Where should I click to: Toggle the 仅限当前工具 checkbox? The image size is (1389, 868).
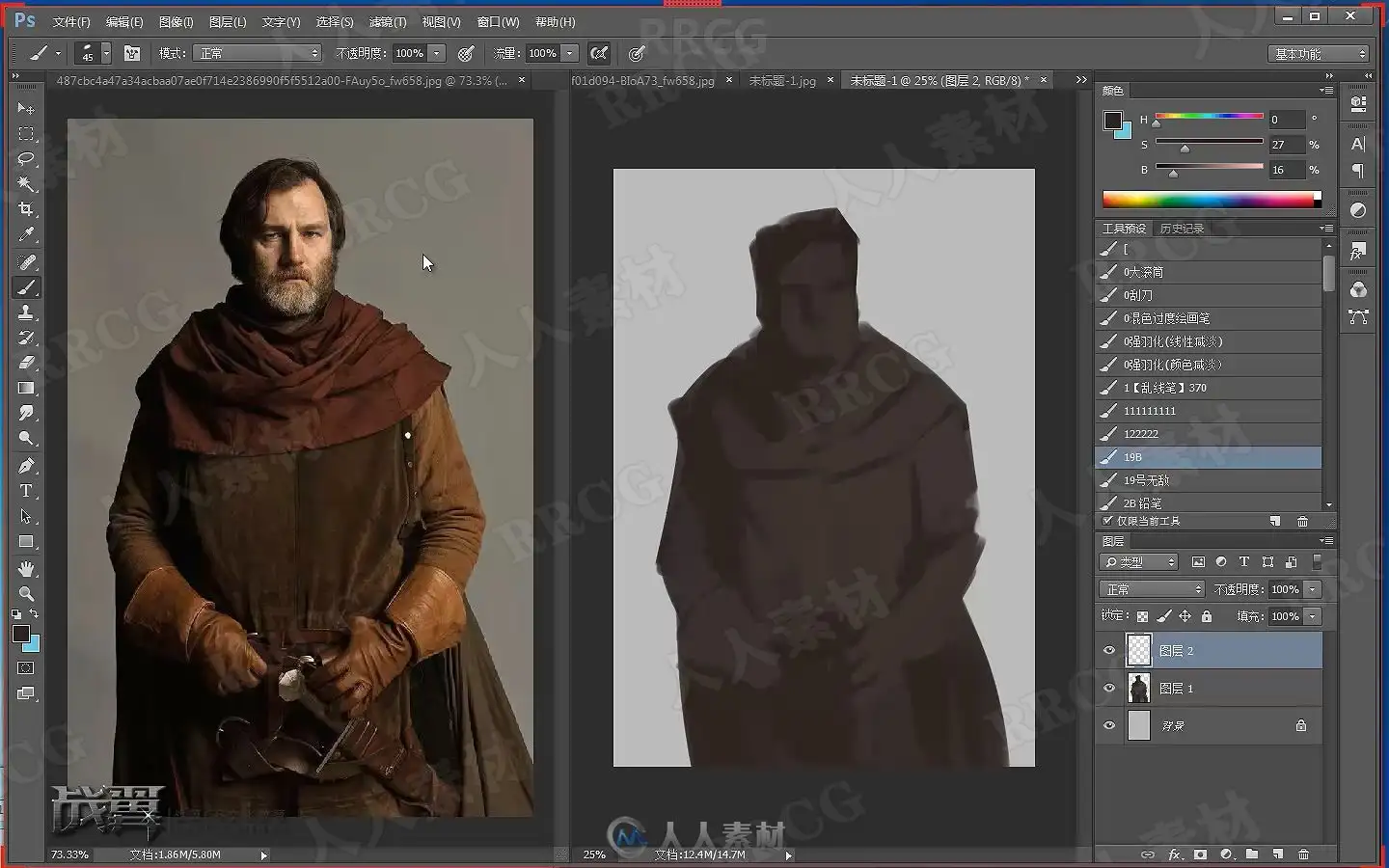[1107, 521]
